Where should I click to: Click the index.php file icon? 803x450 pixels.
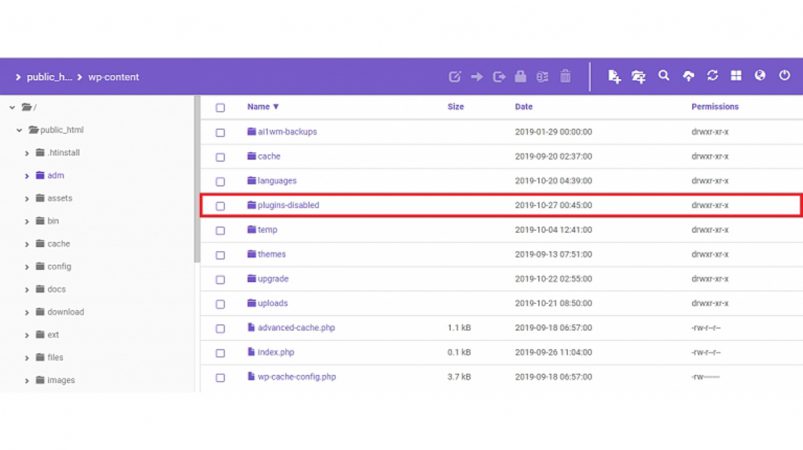click(x=251, y=352)
